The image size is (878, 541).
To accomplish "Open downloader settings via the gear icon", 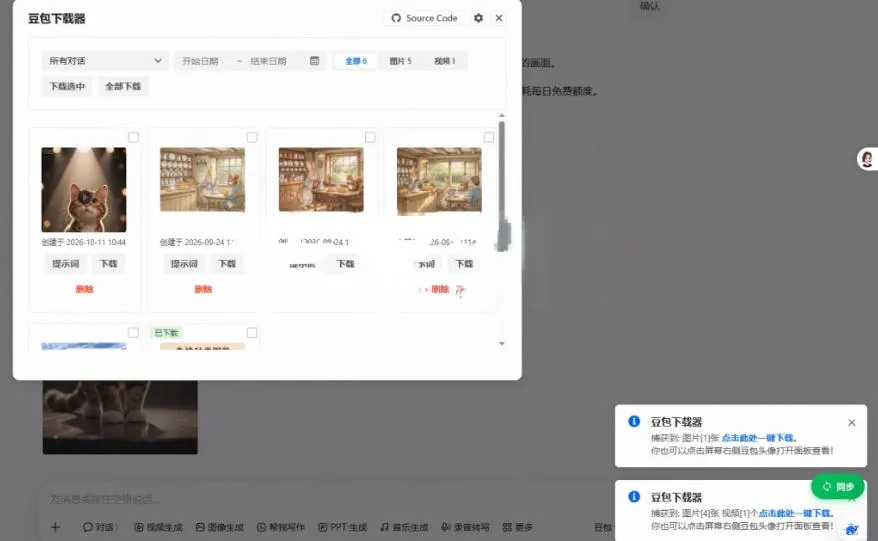I will (478, 18).
